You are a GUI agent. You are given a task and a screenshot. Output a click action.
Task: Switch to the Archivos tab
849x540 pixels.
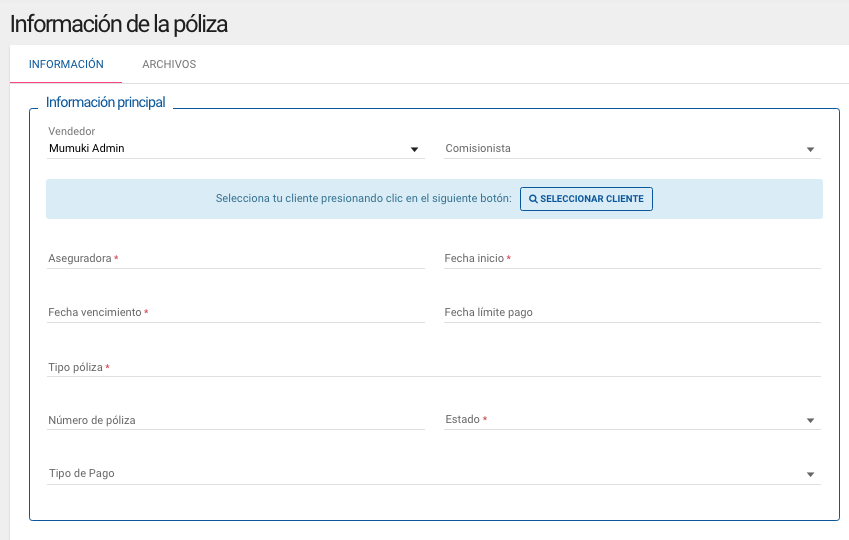point(169,64)
